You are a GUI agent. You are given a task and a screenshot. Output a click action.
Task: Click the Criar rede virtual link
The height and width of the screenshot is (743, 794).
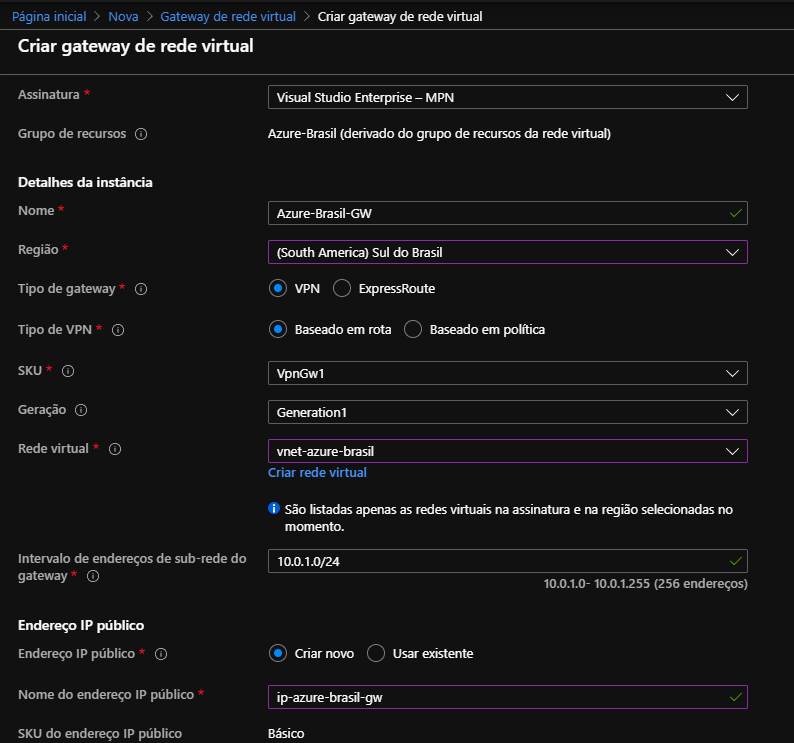(x=317, y=472)
